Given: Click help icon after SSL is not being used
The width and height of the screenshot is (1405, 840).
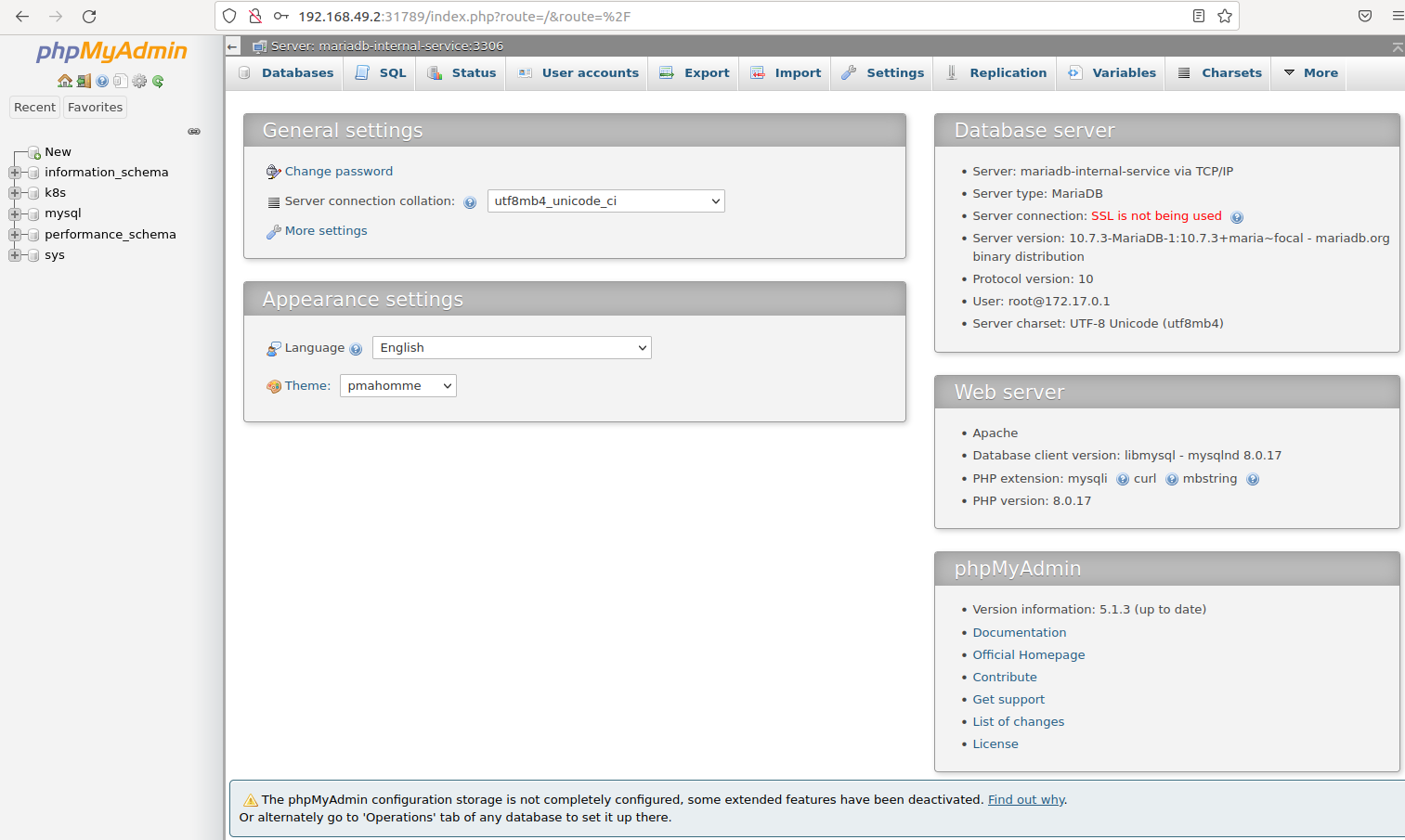Looking at the screenshot, I should pyautogui.click(x=1237, y=217).
